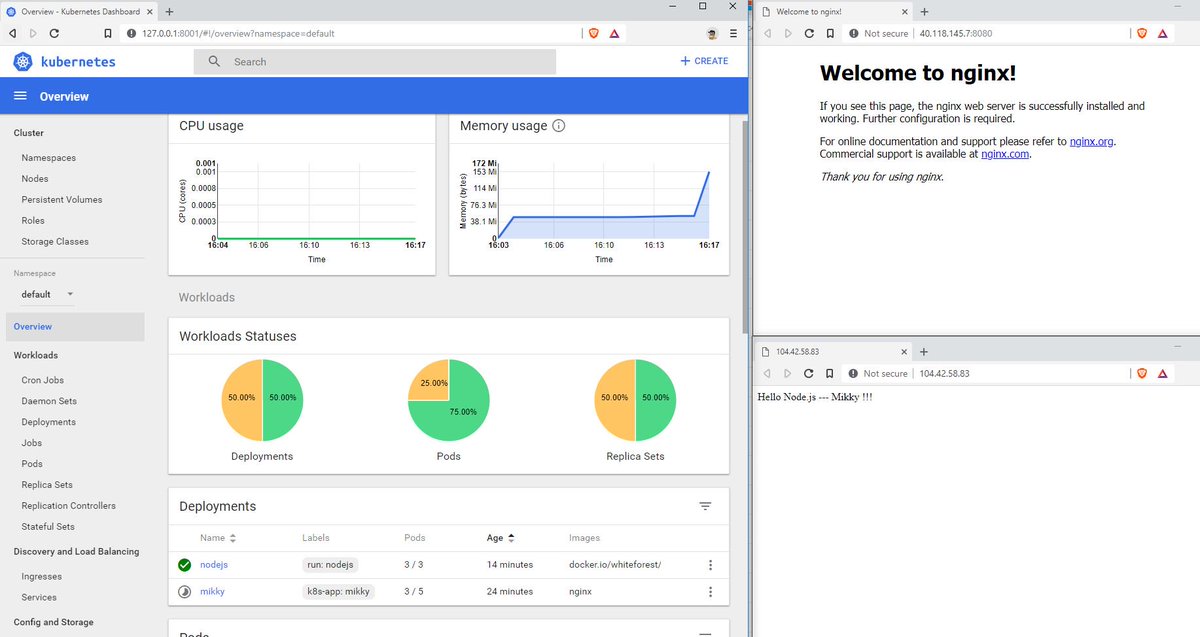Select Overview in the sidebar
Screen dimensions: 1200x637
pyautogui.click(x=75, y=327)
